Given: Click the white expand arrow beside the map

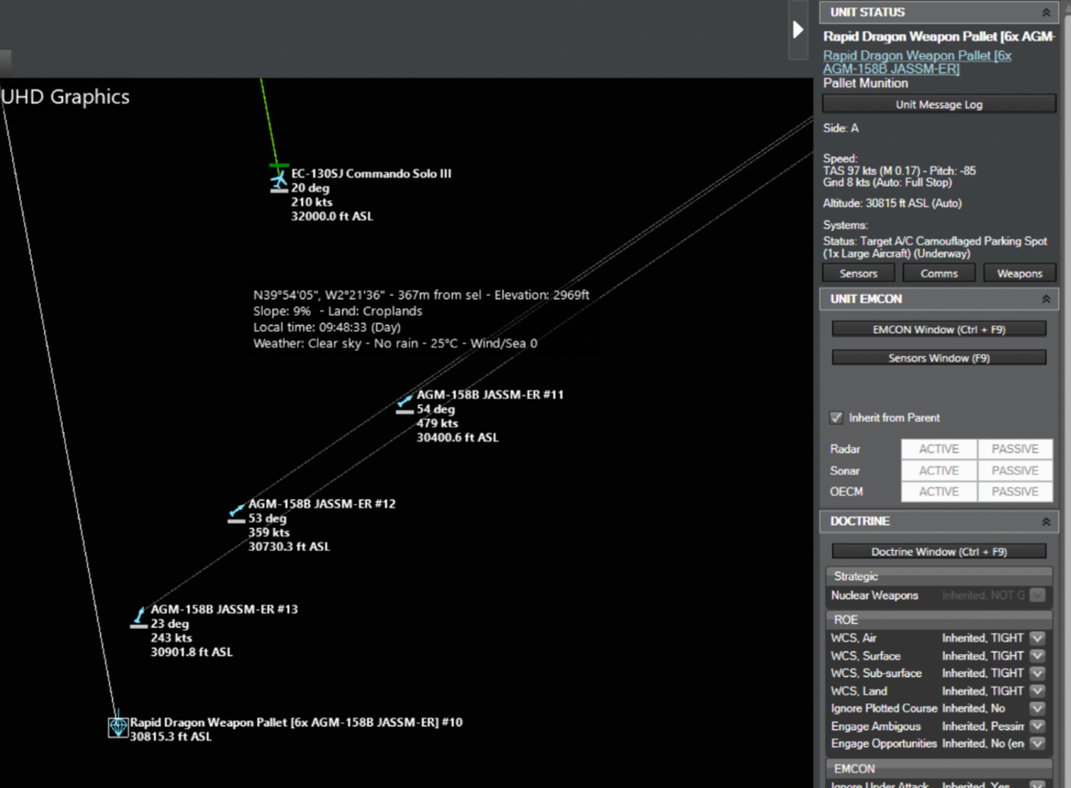Looking at the screenshot, I should (797, 30).
